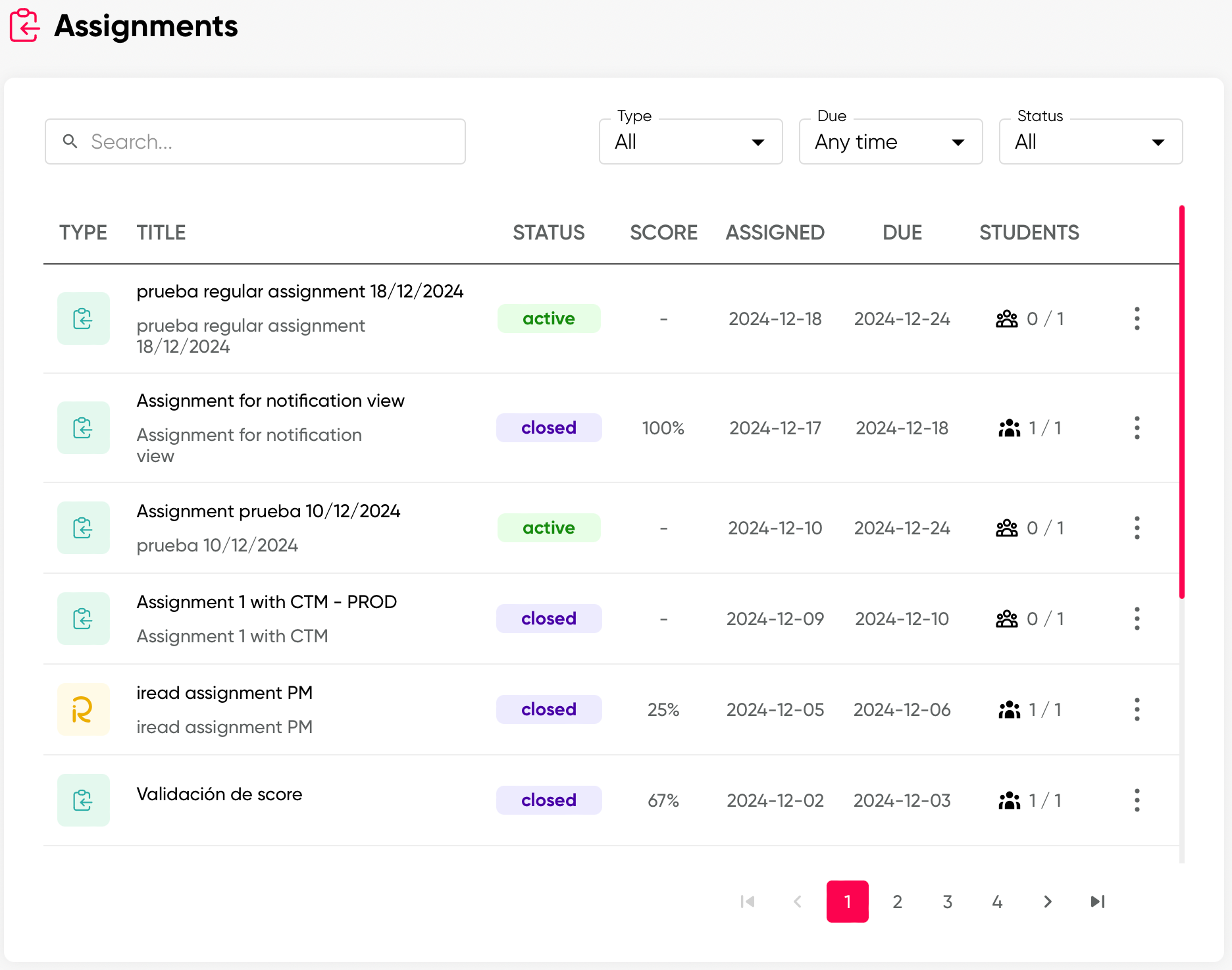The image size is (1232, 970).
Task: Open options for prueba regular assignment 18/12/2024
Action: [1137, 319]
